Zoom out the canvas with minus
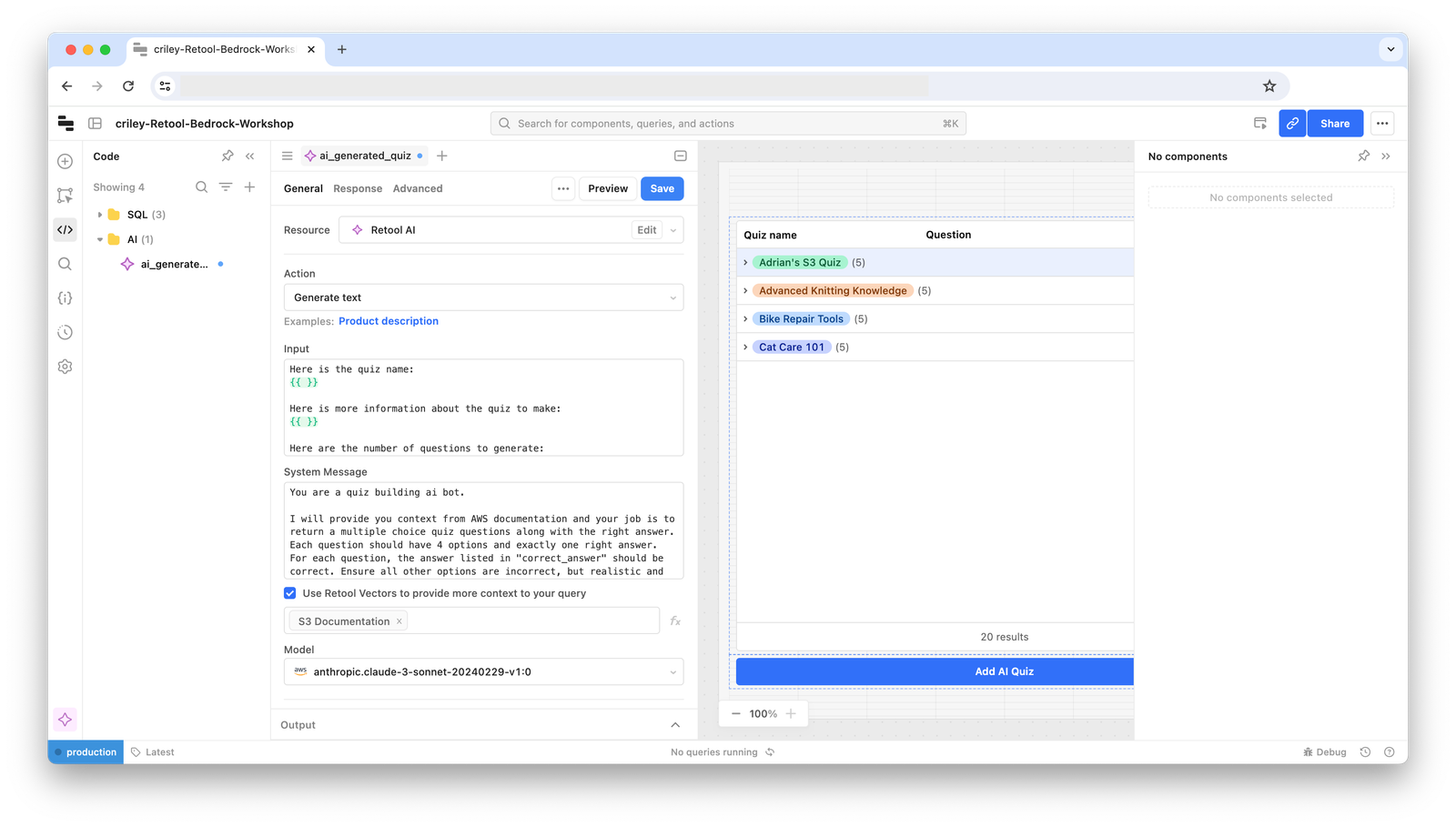This screenshot has height=827, width=1456. click(x=736, y=714)
